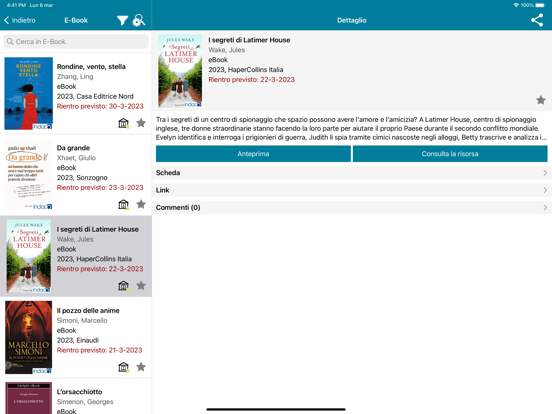Screen dimensions: 552x414
Task: Click the battery status icon
Action: (x=540, y=5)
